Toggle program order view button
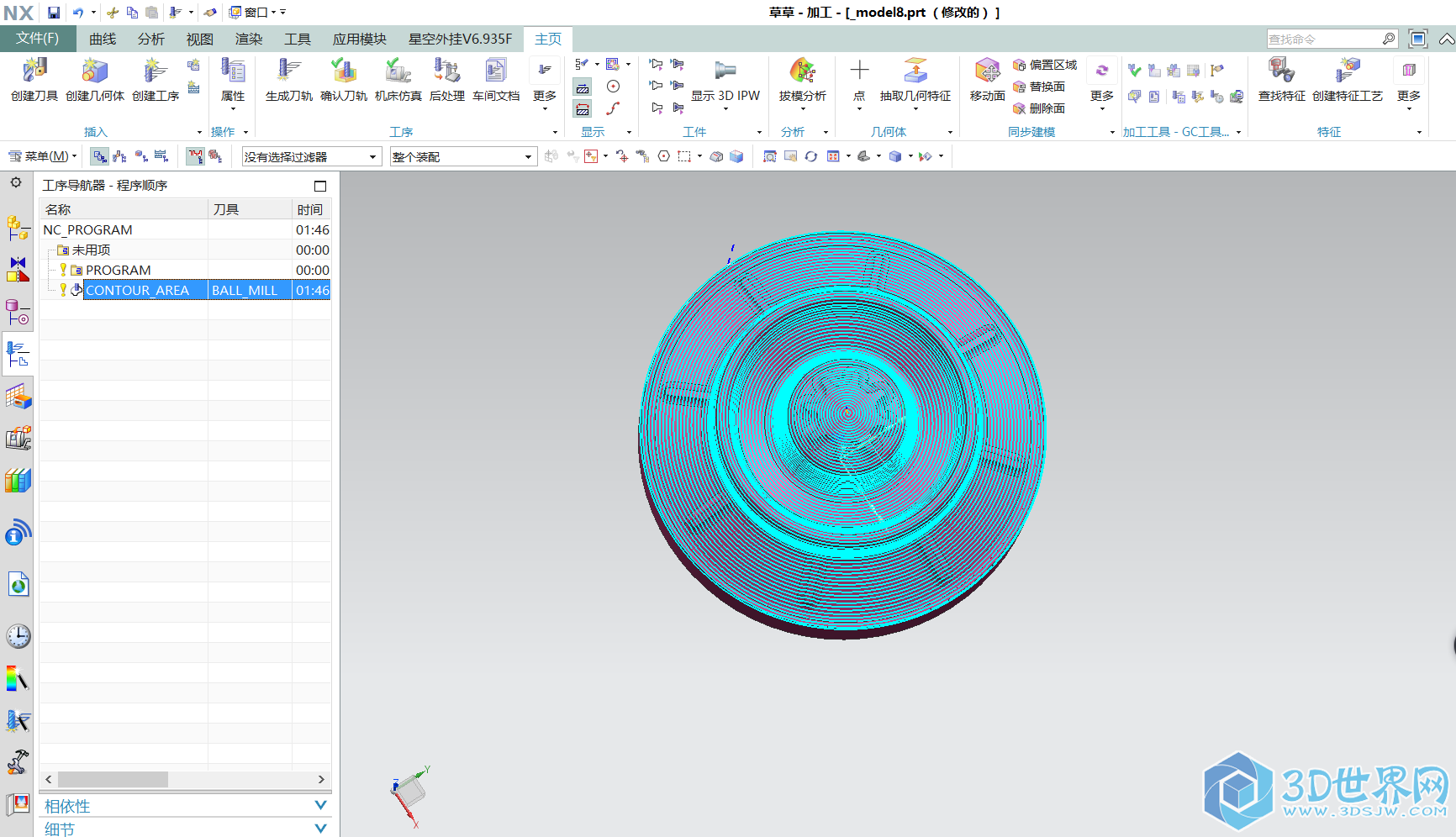1456x837 pixels. (x=99, y=156)
